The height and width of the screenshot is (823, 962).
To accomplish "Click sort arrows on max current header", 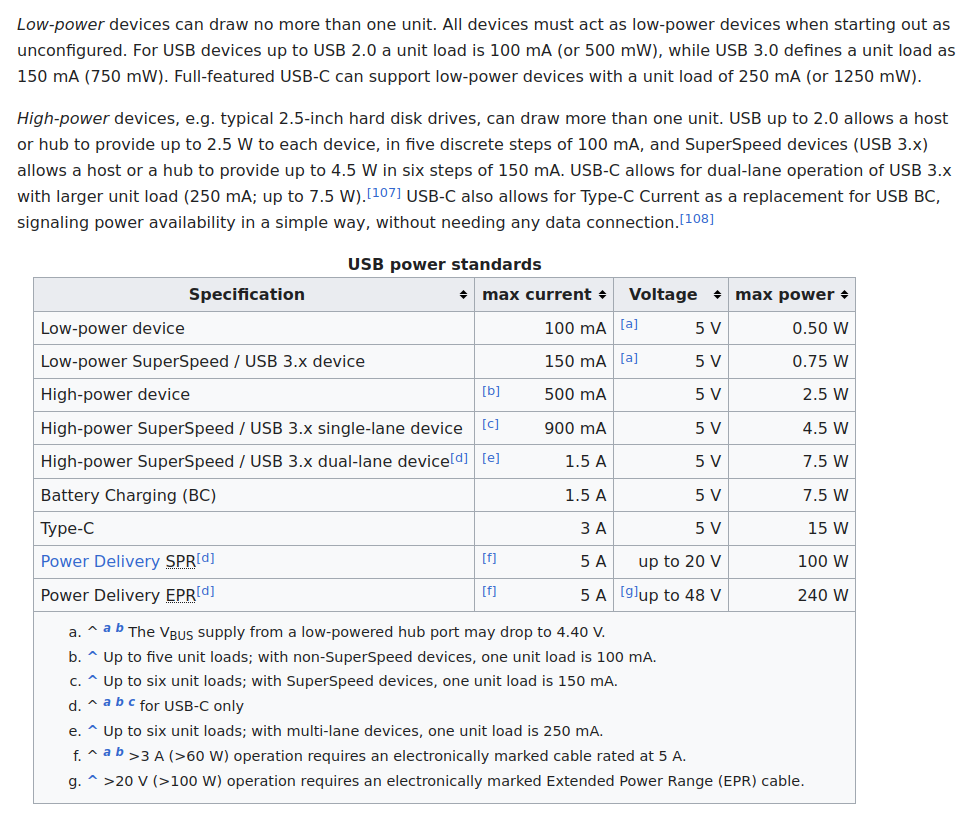I will point(602,295).
